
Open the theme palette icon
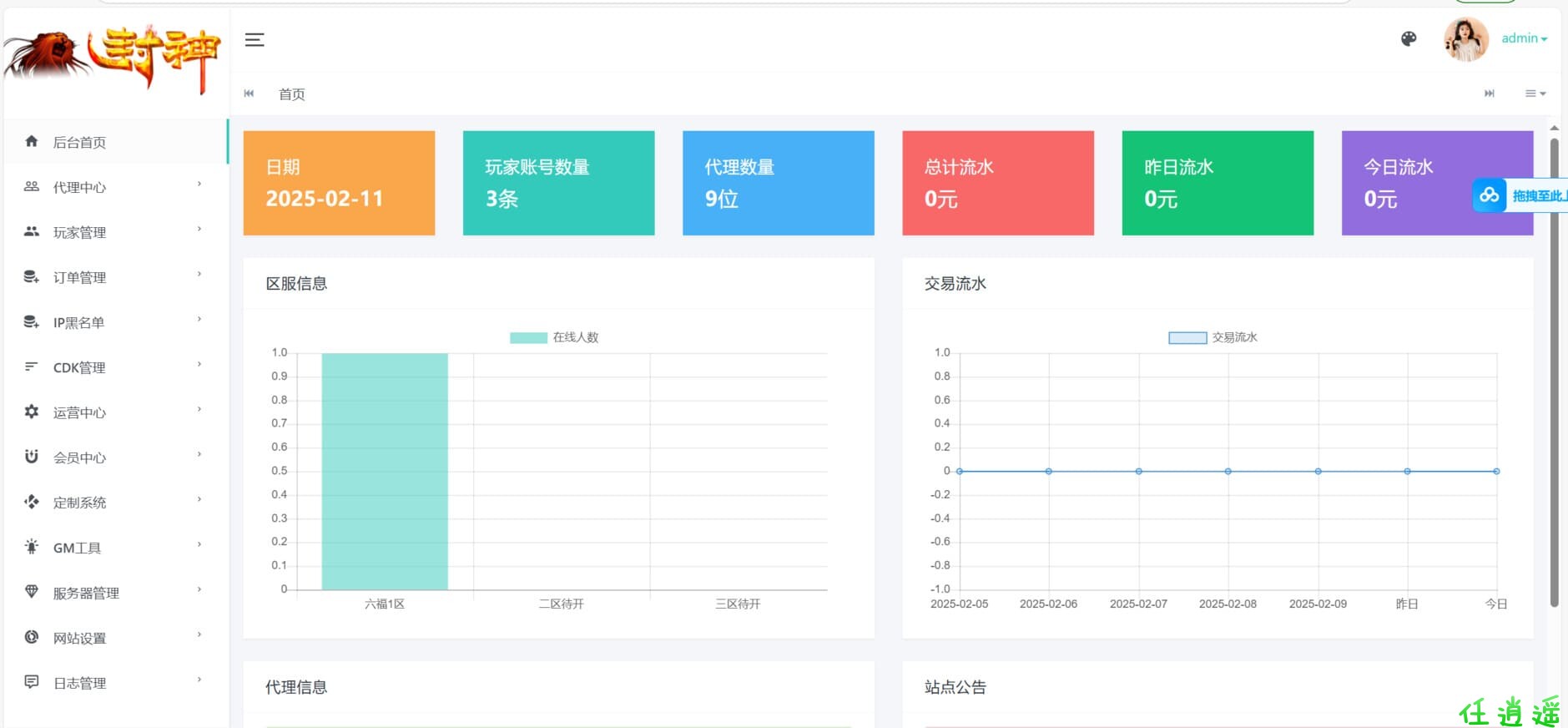pos(1409,39)
